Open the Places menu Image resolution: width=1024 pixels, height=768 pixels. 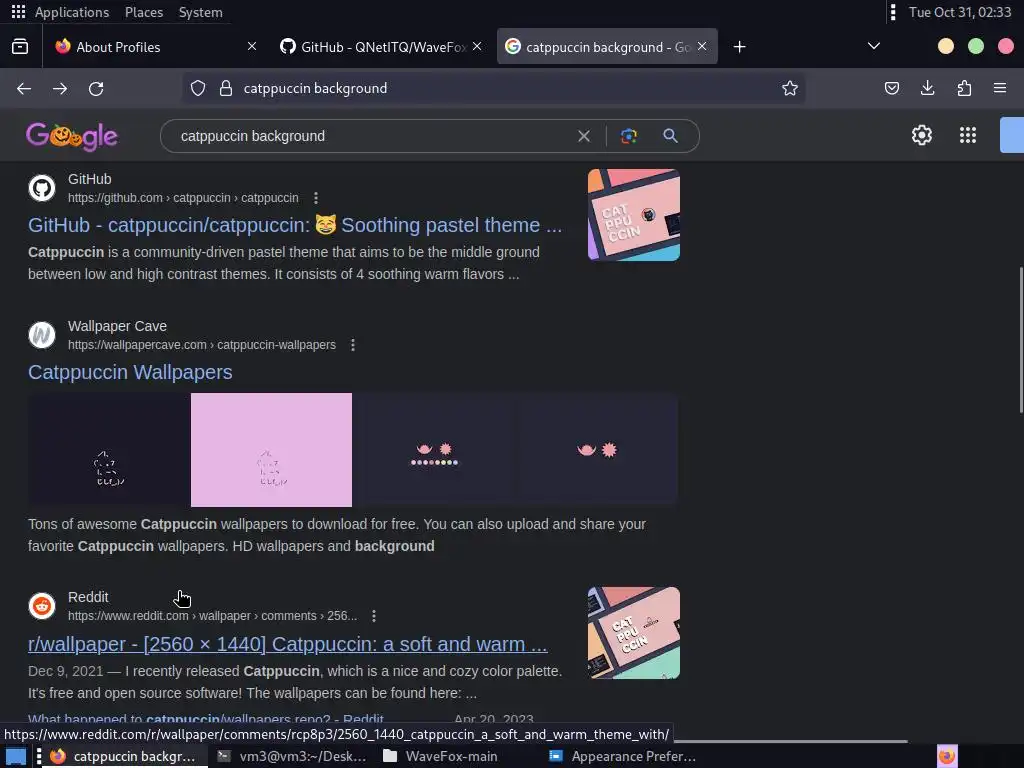144,12
